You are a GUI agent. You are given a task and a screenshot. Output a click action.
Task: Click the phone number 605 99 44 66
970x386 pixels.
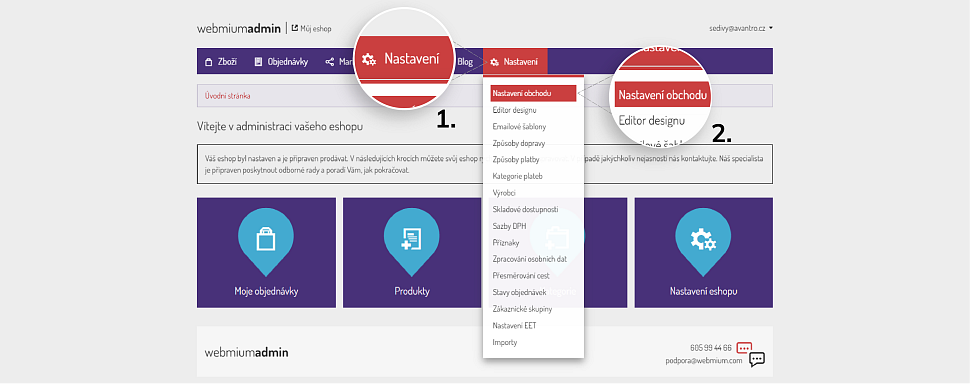(x=711, y=348)
